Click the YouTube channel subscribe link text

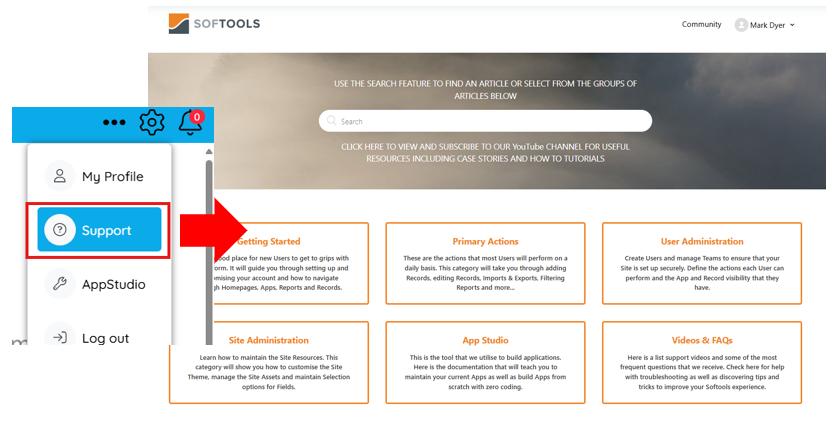tap(485, 153)
